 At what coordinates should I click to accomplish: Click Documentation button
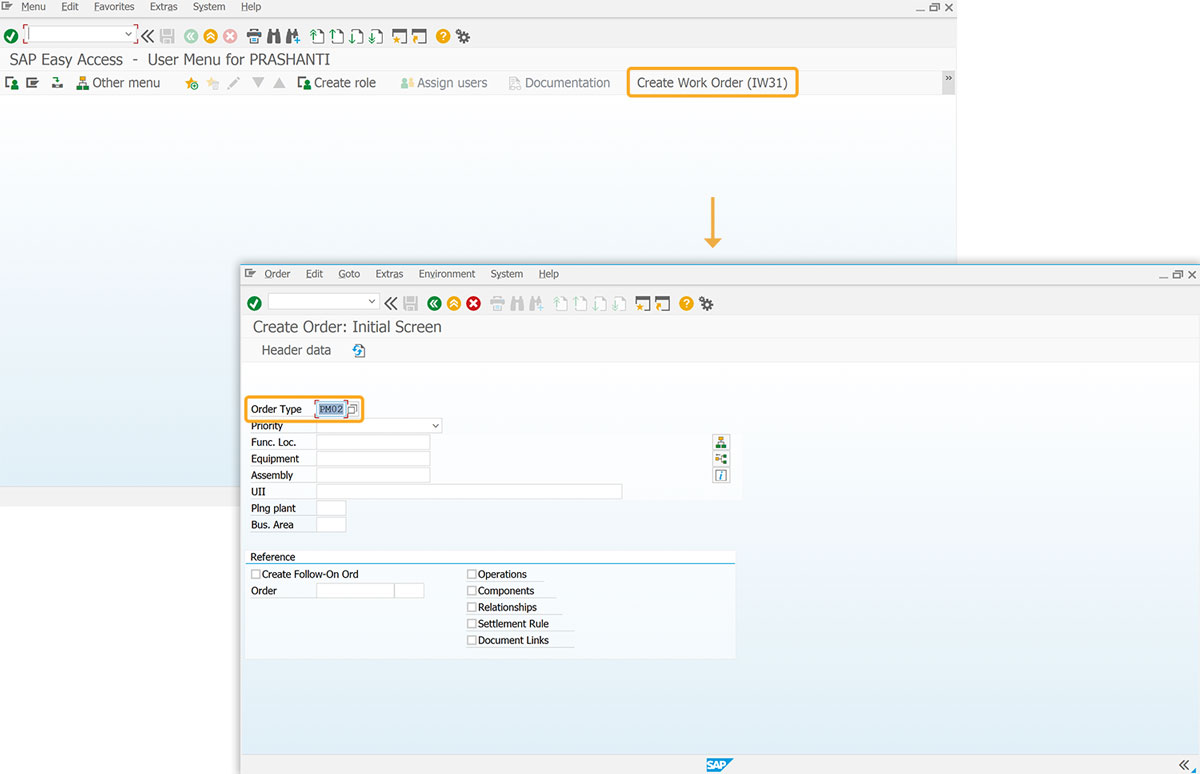coord(559,83)
